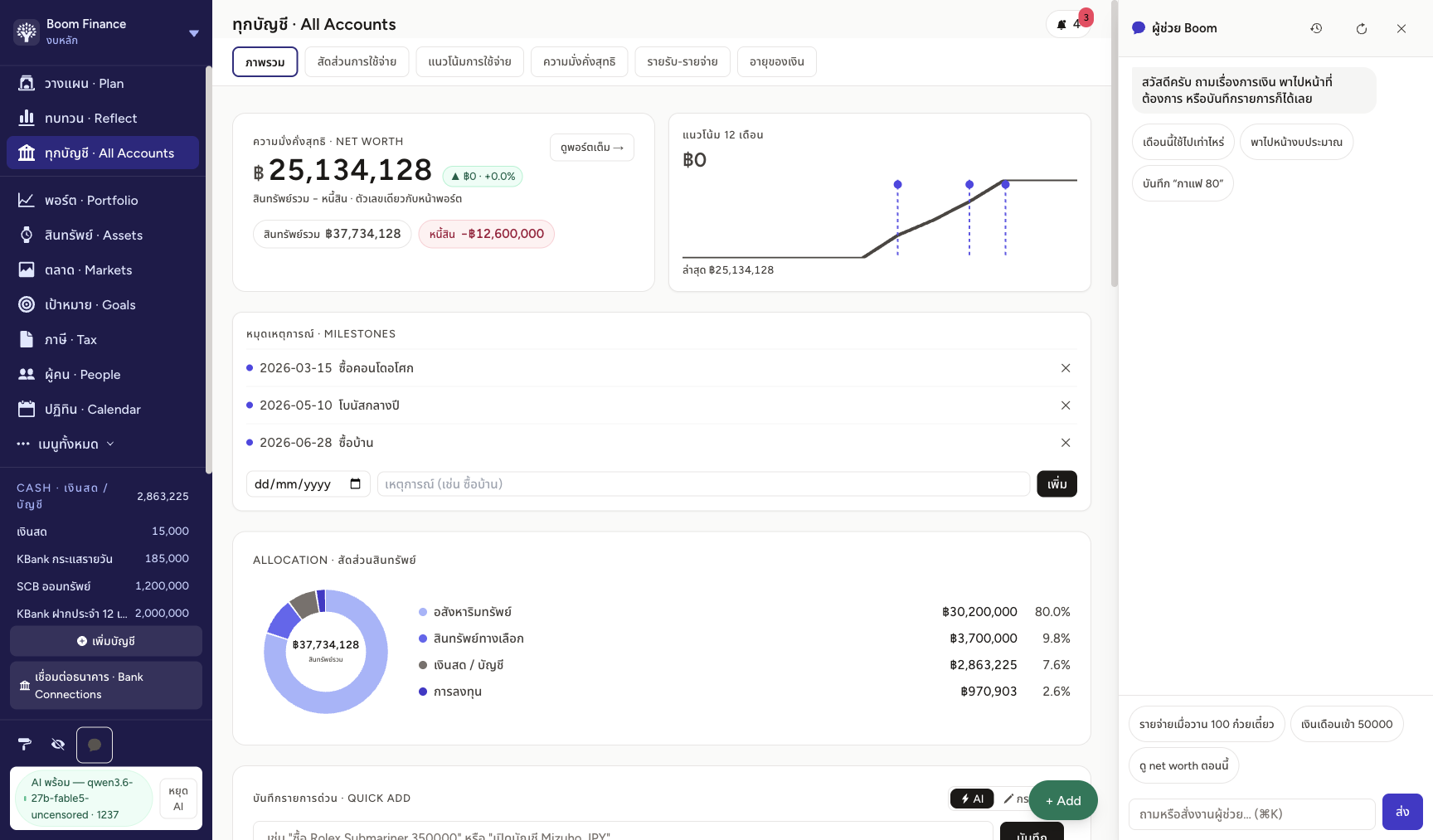Image resolution: width=1433 pixels, height=840 pixels.
Task: Expand Boom Finance workspace dropdown arrow
Action: coord(194,33)
